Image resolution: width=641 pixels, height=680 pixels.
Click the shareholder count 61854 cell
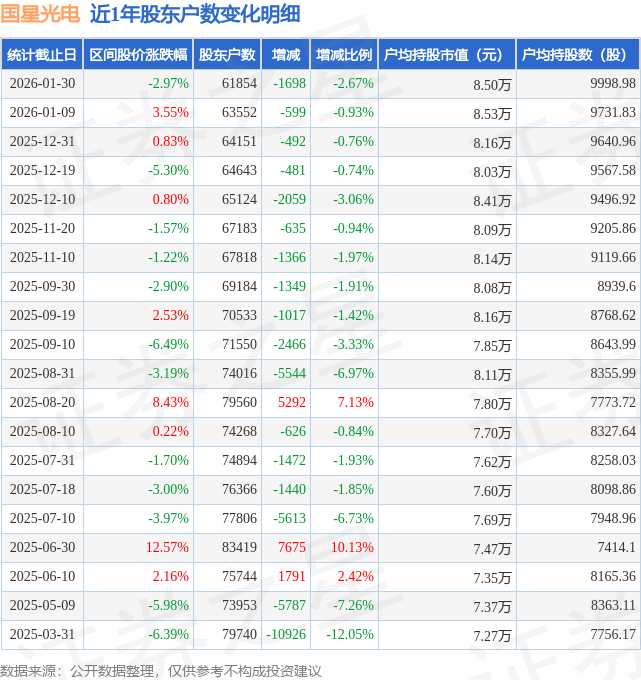(x=239, y=84)
